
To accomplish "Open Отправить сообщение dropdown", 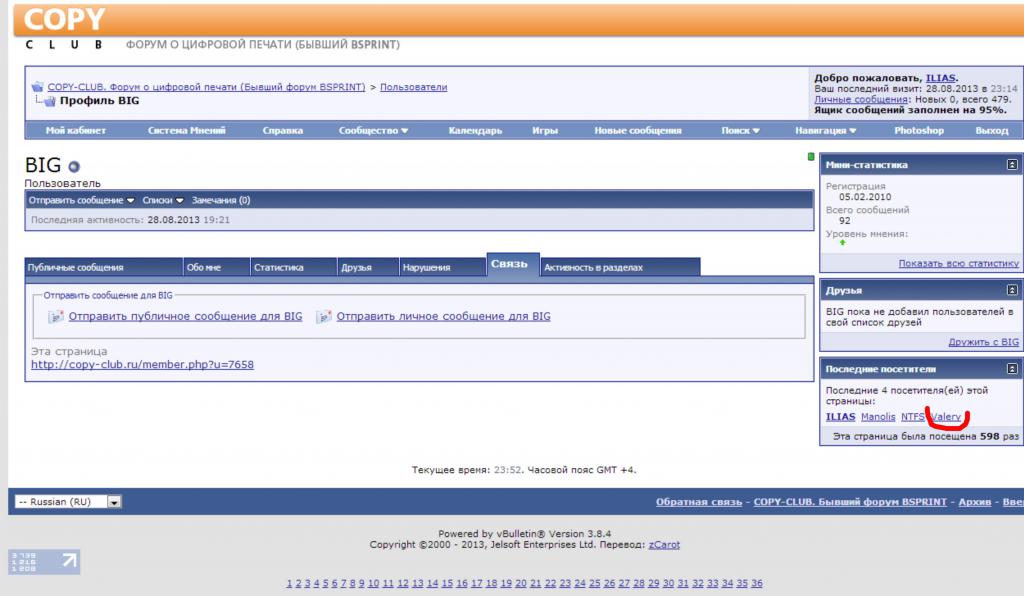I will (x=82, y=200).
